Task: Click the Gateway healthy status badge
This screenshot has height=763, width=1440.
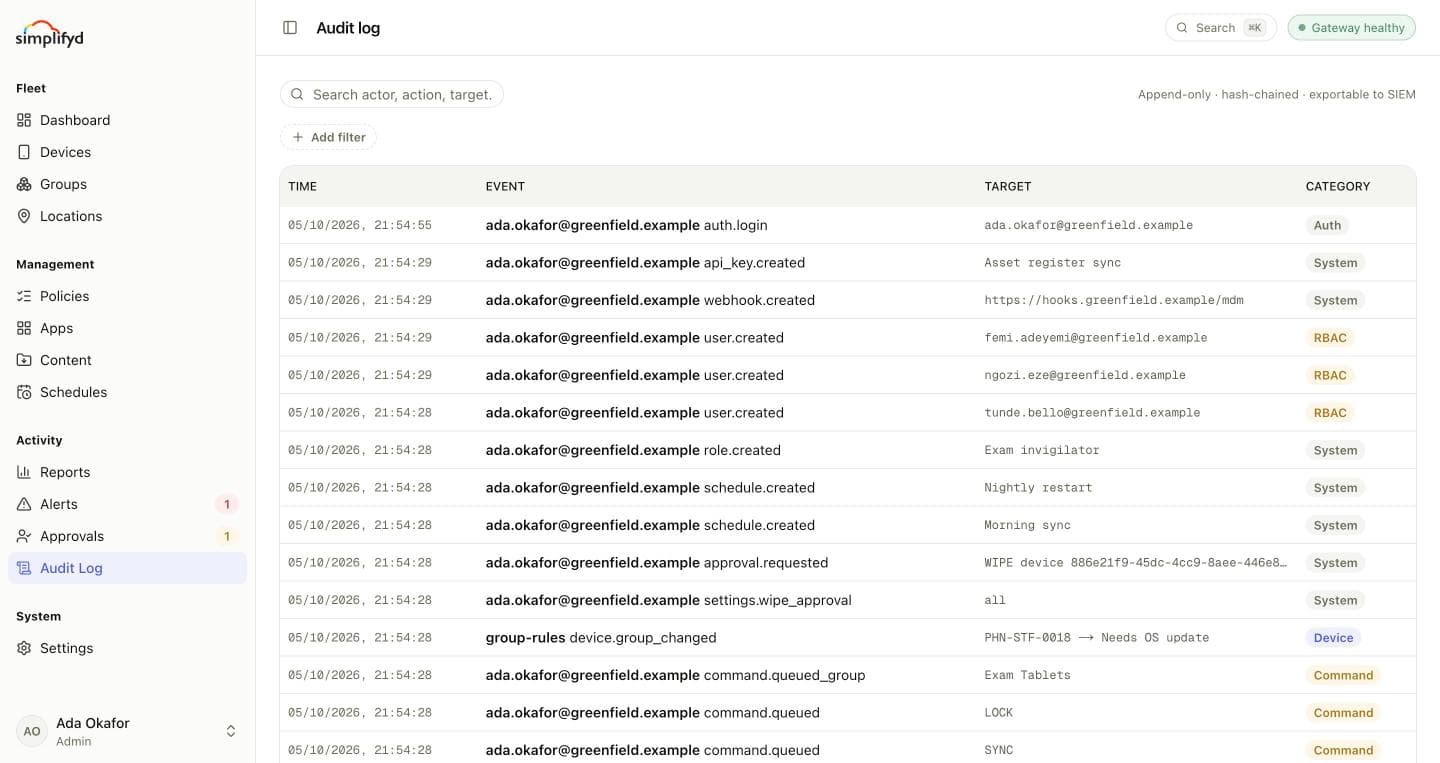Action: pyautogui.click(x=1352, y=28)
